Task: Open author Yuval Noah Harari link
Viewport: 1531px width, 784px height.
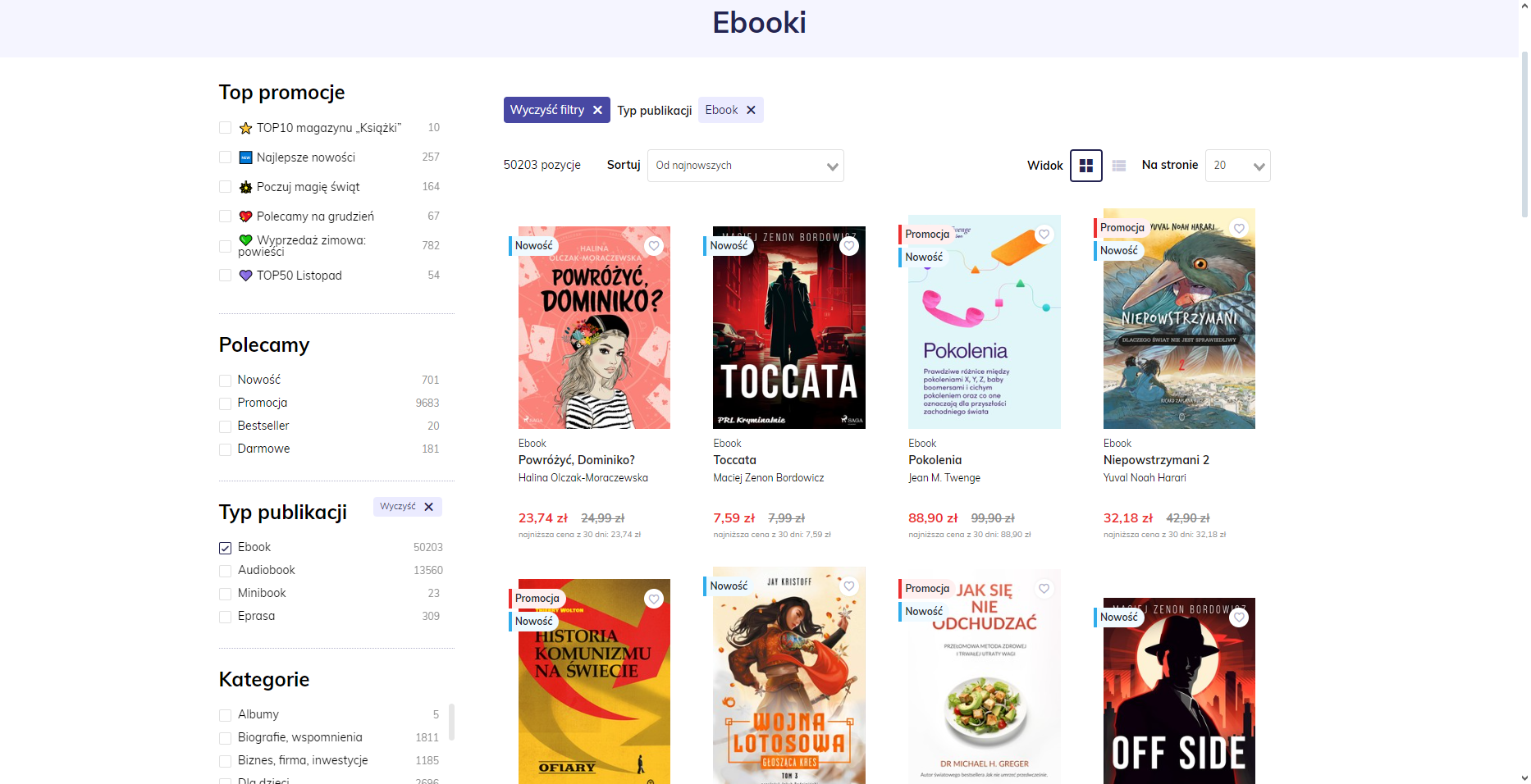Action: click(1145, 478)
